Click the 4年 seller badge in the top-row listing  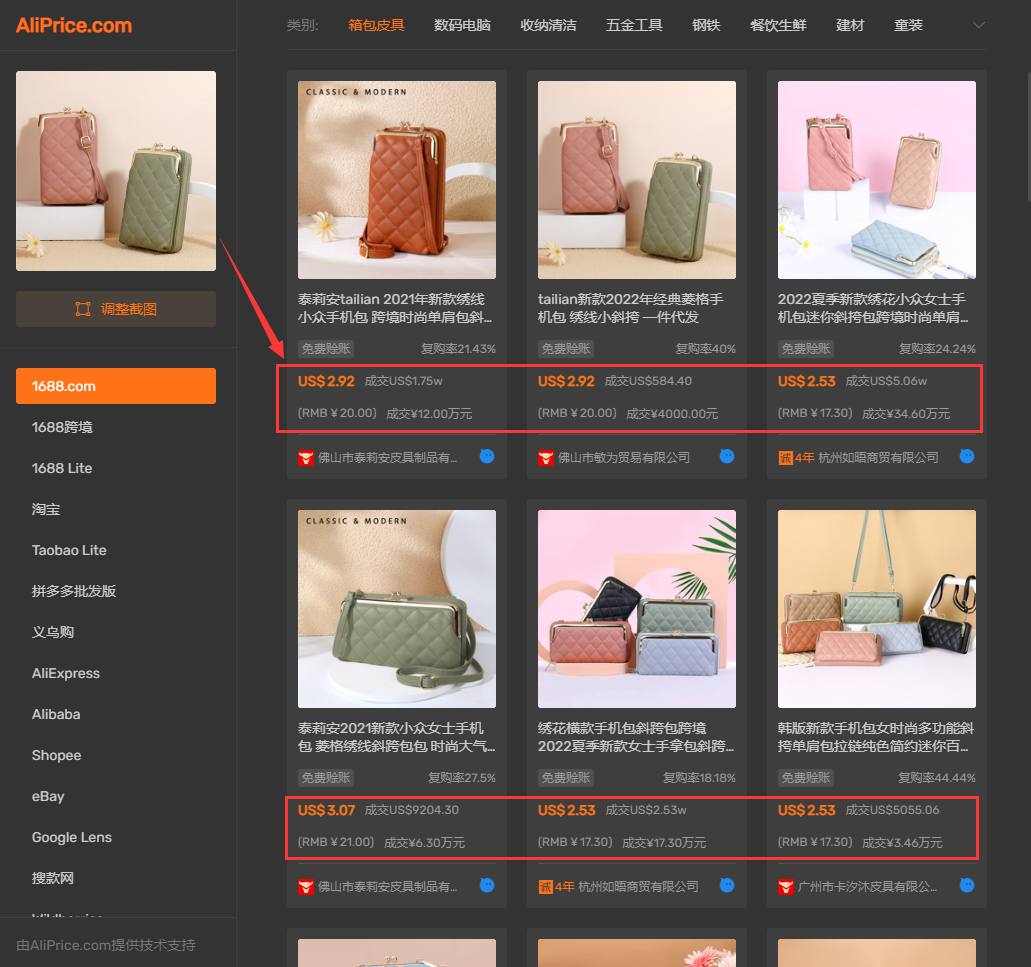coord(796,458)
